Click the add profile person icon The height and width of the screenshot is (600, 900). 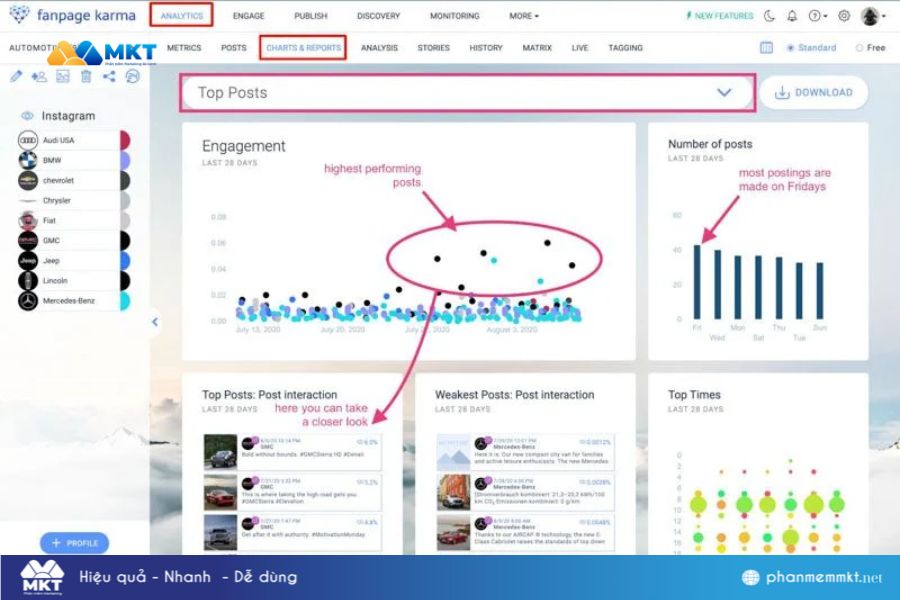point(39,76)
